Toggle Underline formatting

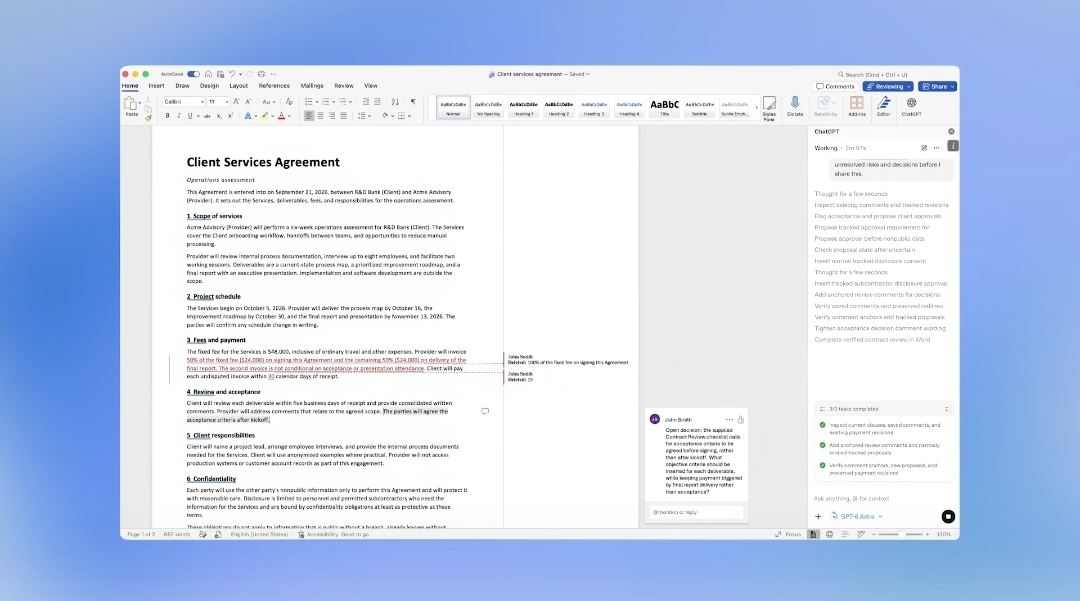point(190,116)
